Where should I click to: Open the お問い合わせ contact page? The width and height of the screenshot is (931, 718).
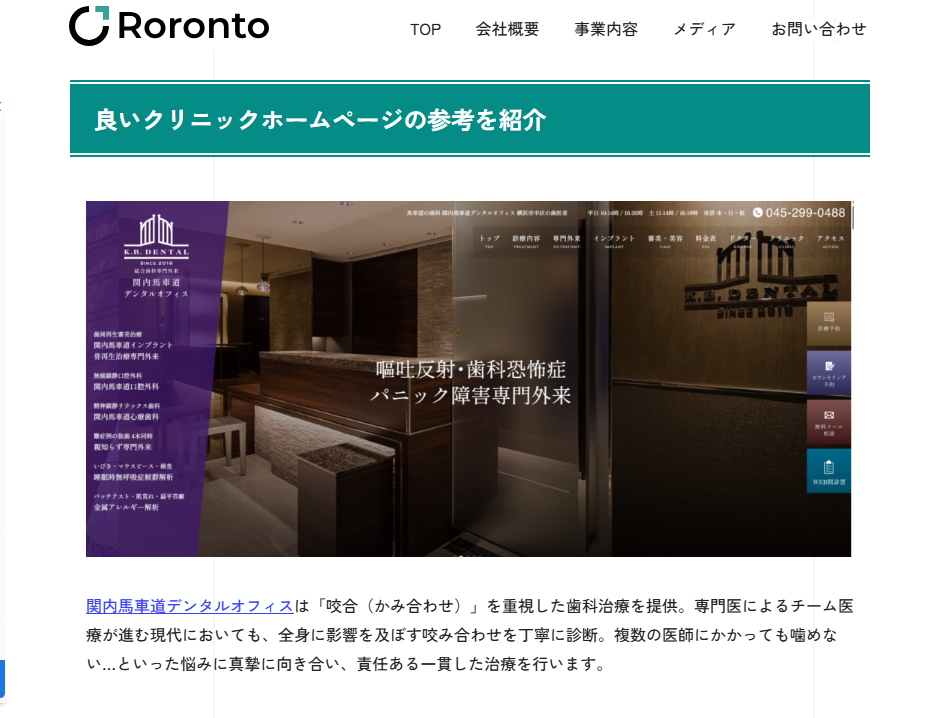click(818, 30)
